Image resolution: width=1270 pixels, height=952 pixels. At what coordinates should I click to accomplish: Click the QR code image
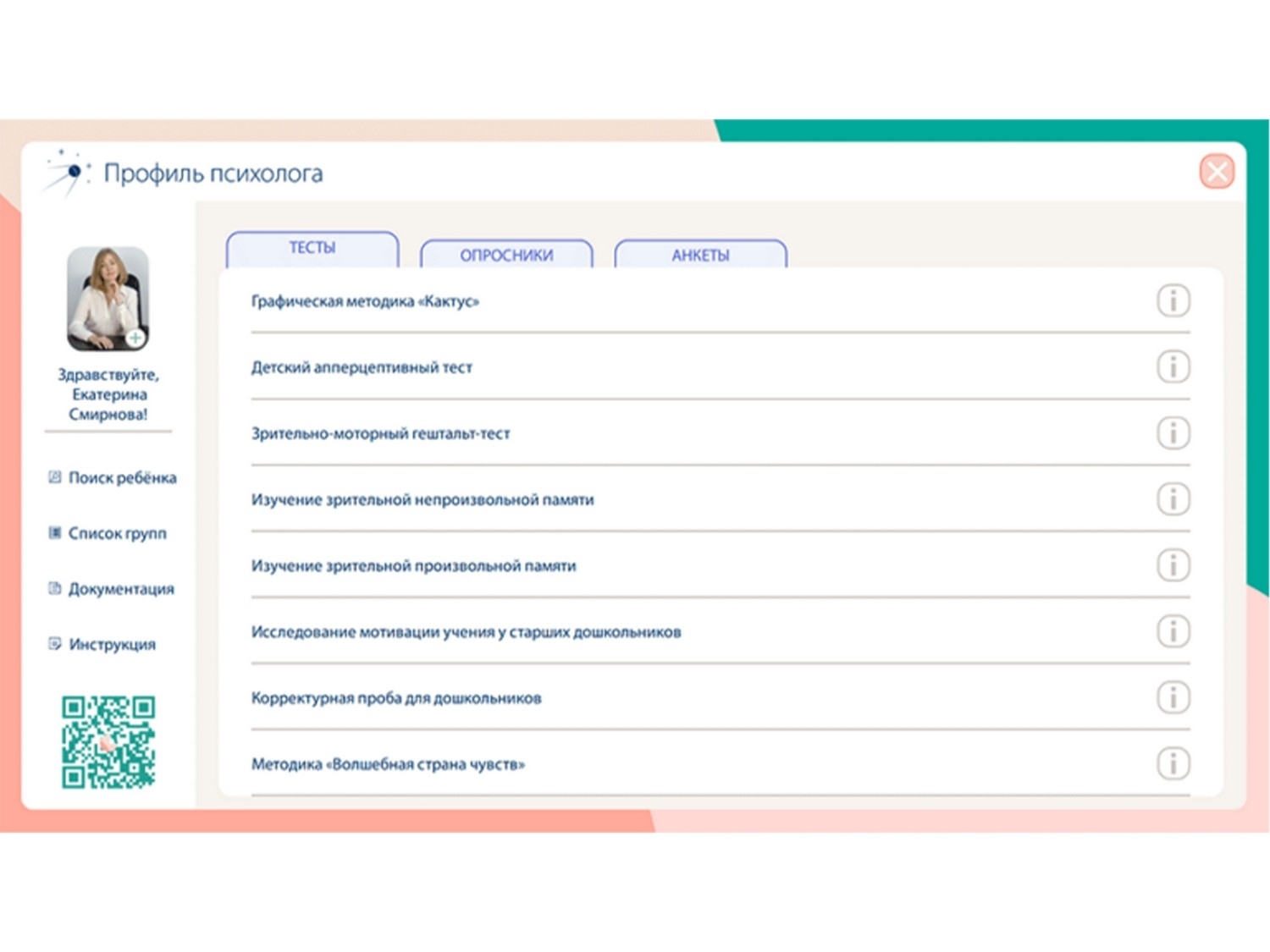point(108,742)
